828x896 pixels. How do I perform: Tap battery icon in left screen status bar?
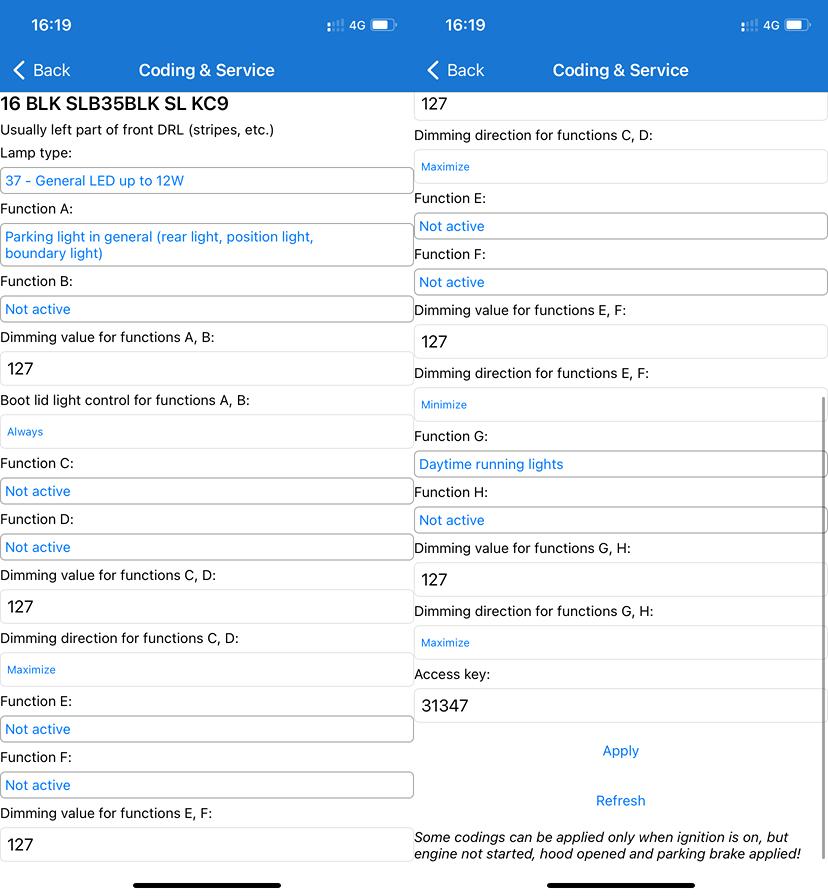[x=384, y=25]
